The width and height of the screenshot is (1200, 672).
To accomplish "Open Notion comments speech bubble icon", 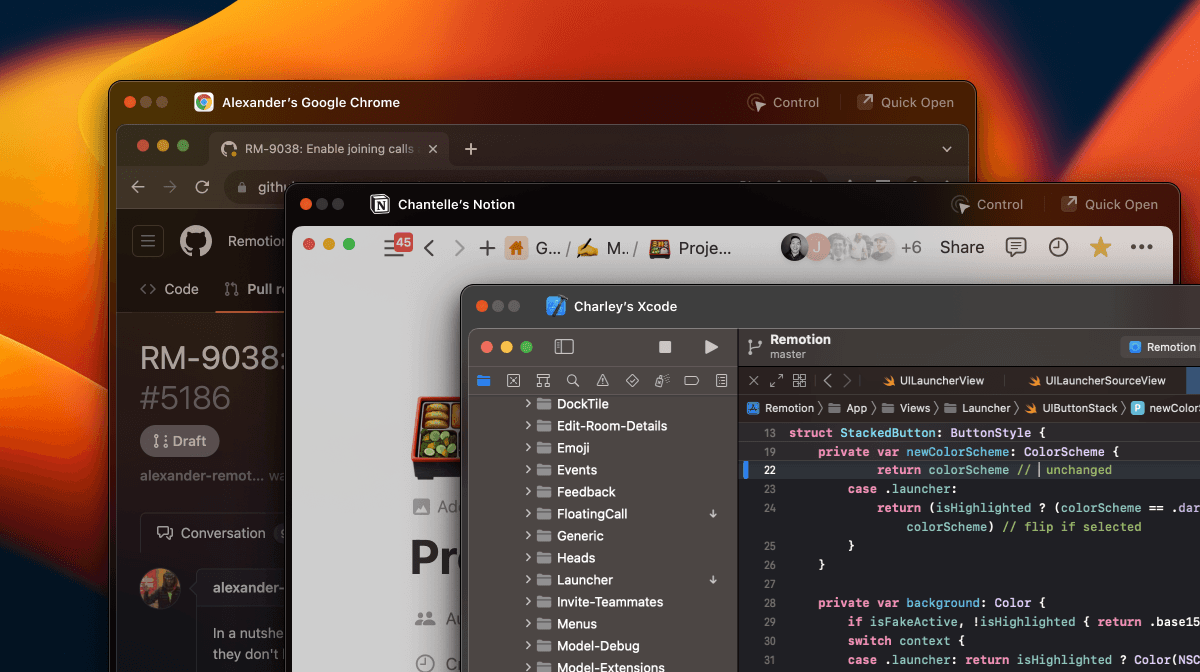I will click(x=1015, y=247).
